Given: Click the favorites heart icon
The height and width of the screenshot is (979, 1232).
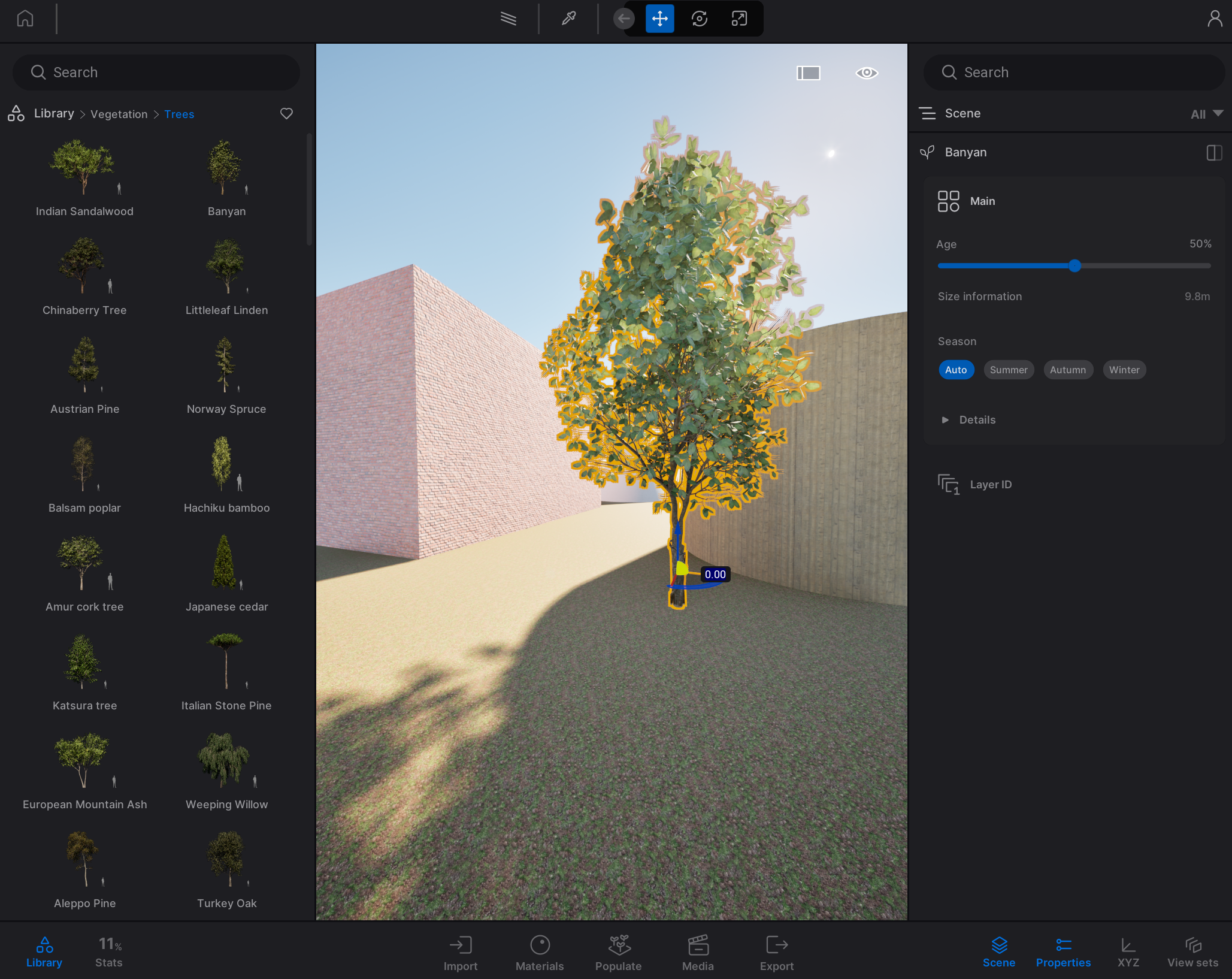Looking at the screenshot, I should point(286,114).
